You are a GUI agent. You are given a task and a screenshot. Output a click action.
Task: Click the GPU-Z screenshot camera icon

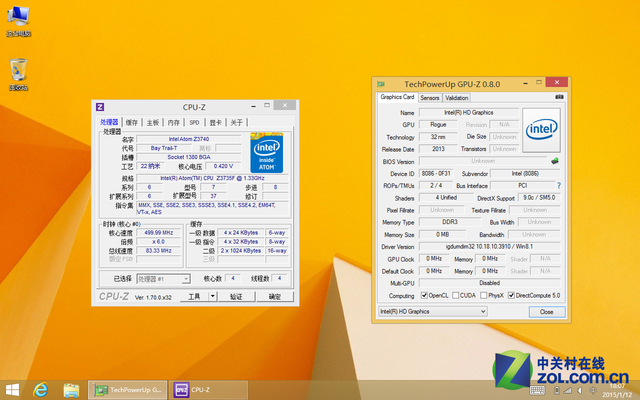pos(559,97)
